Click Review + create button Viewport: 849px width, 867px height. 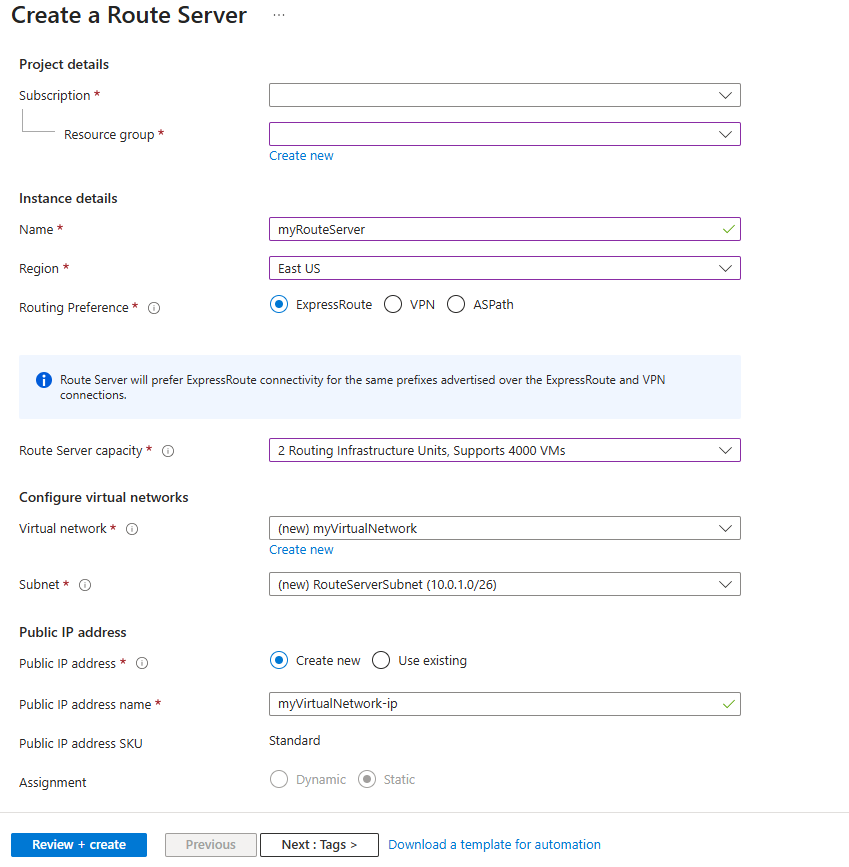(79, 845)
